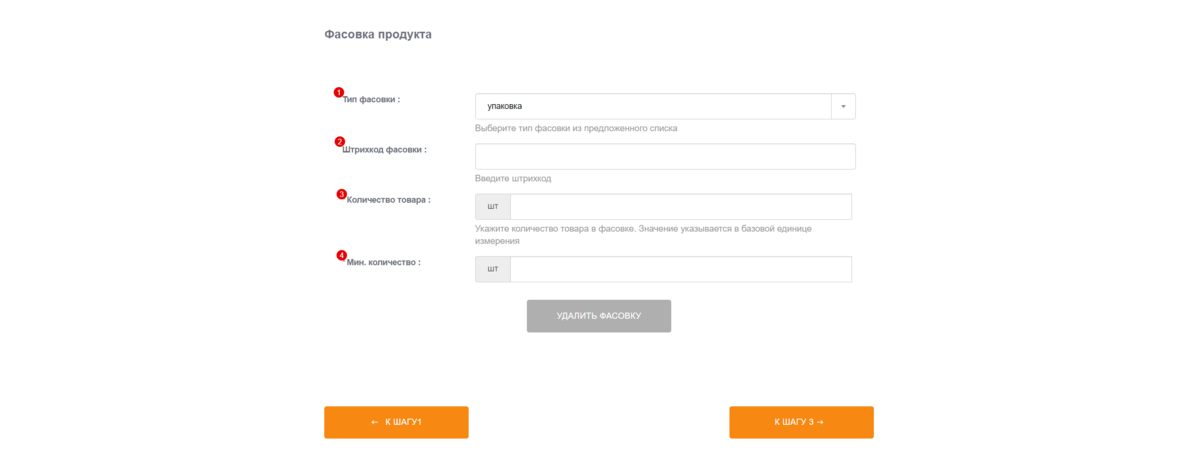Viewport: 1200px width, 475px height.
Task: Open the Тип фасовки combo box field
Action: (x=665, y=106)
